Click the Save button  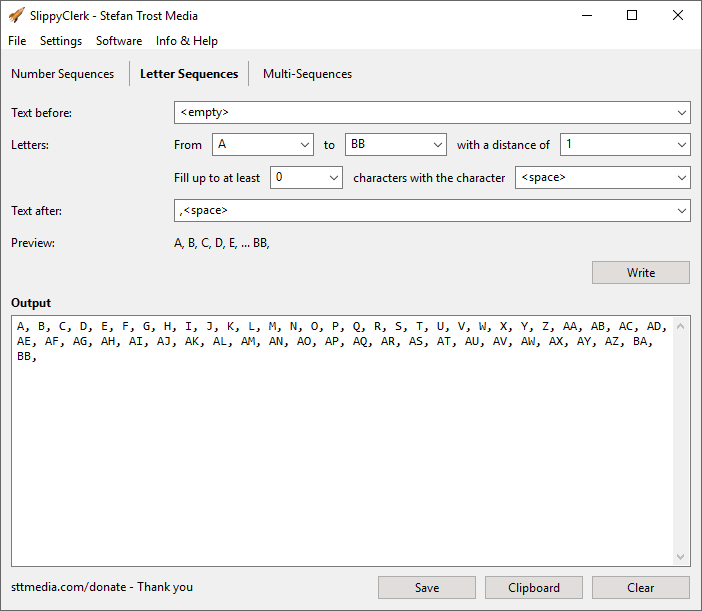pos(427,588)
